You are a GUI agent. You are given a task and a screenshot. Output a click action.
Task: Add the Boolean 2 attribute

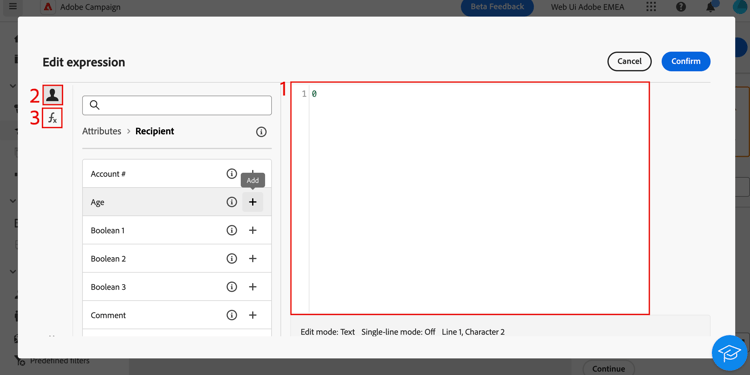253,259
